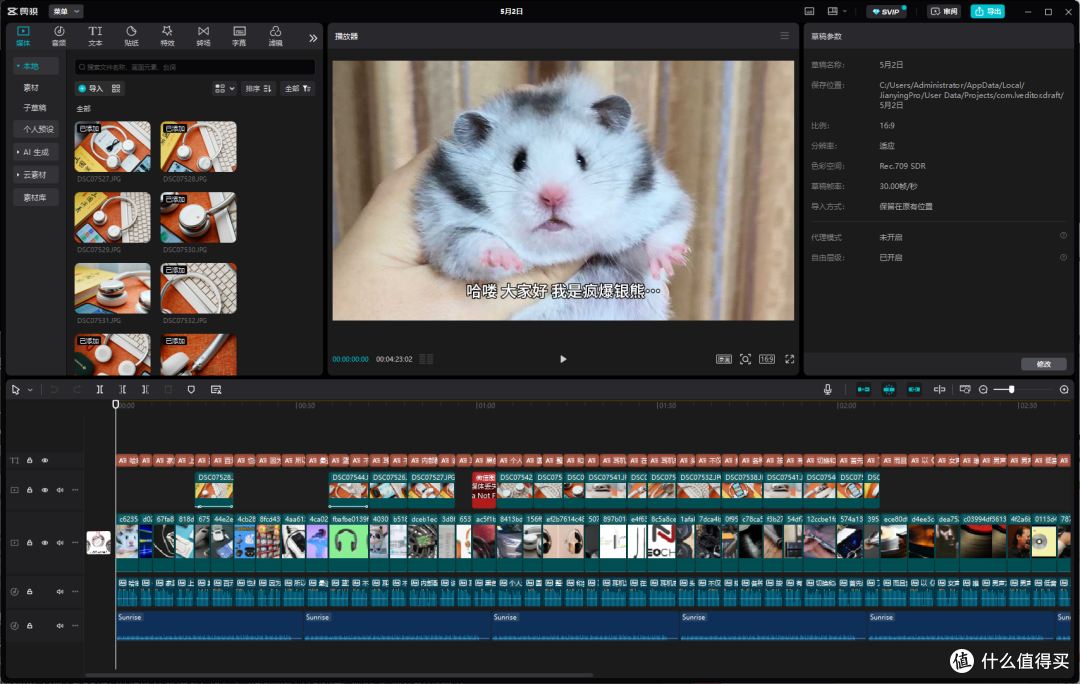
Task: Click the 导出 export button
Action: (987, 11)
